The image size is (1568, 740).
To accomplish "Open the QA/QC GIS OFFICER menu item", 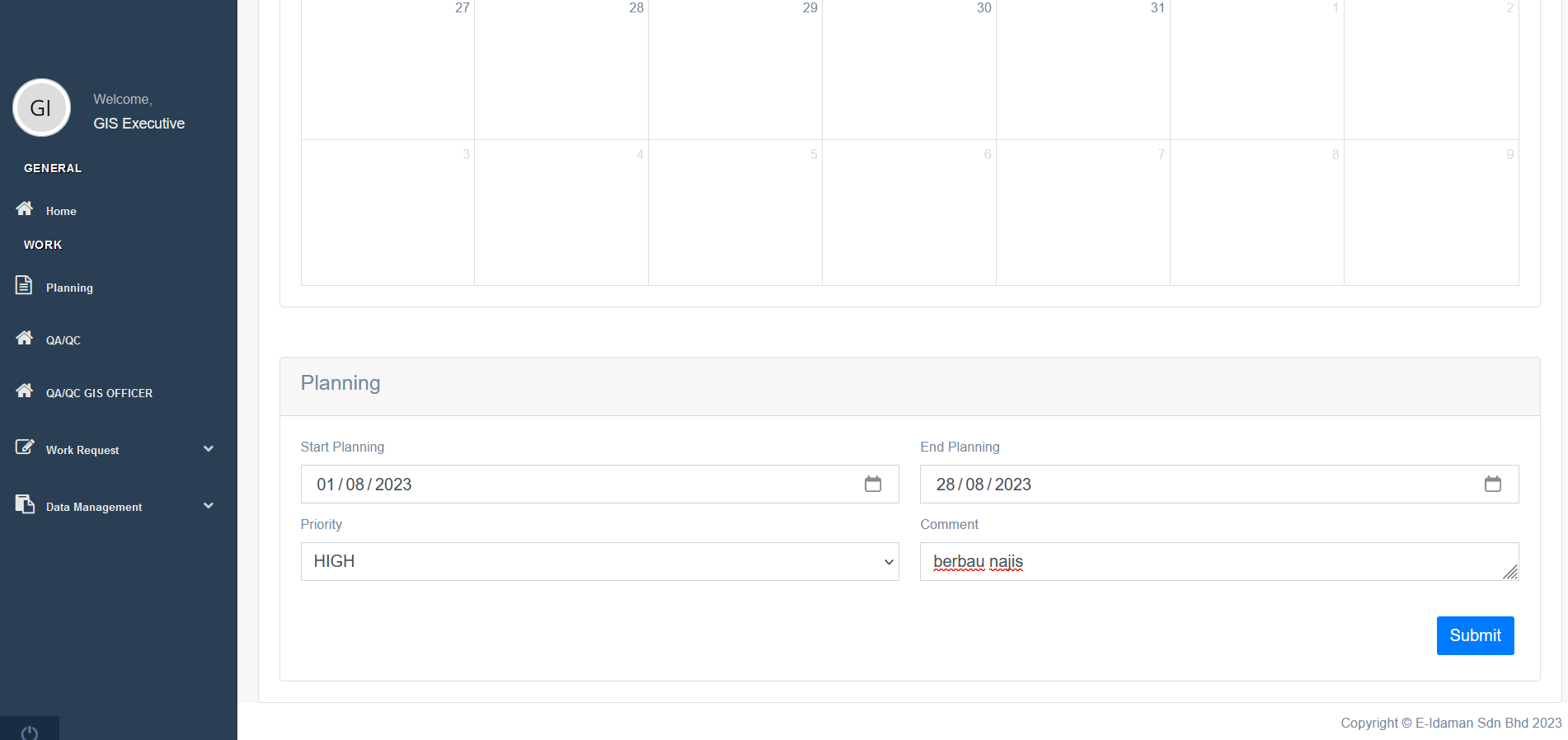I will click(x=99, y=393).
